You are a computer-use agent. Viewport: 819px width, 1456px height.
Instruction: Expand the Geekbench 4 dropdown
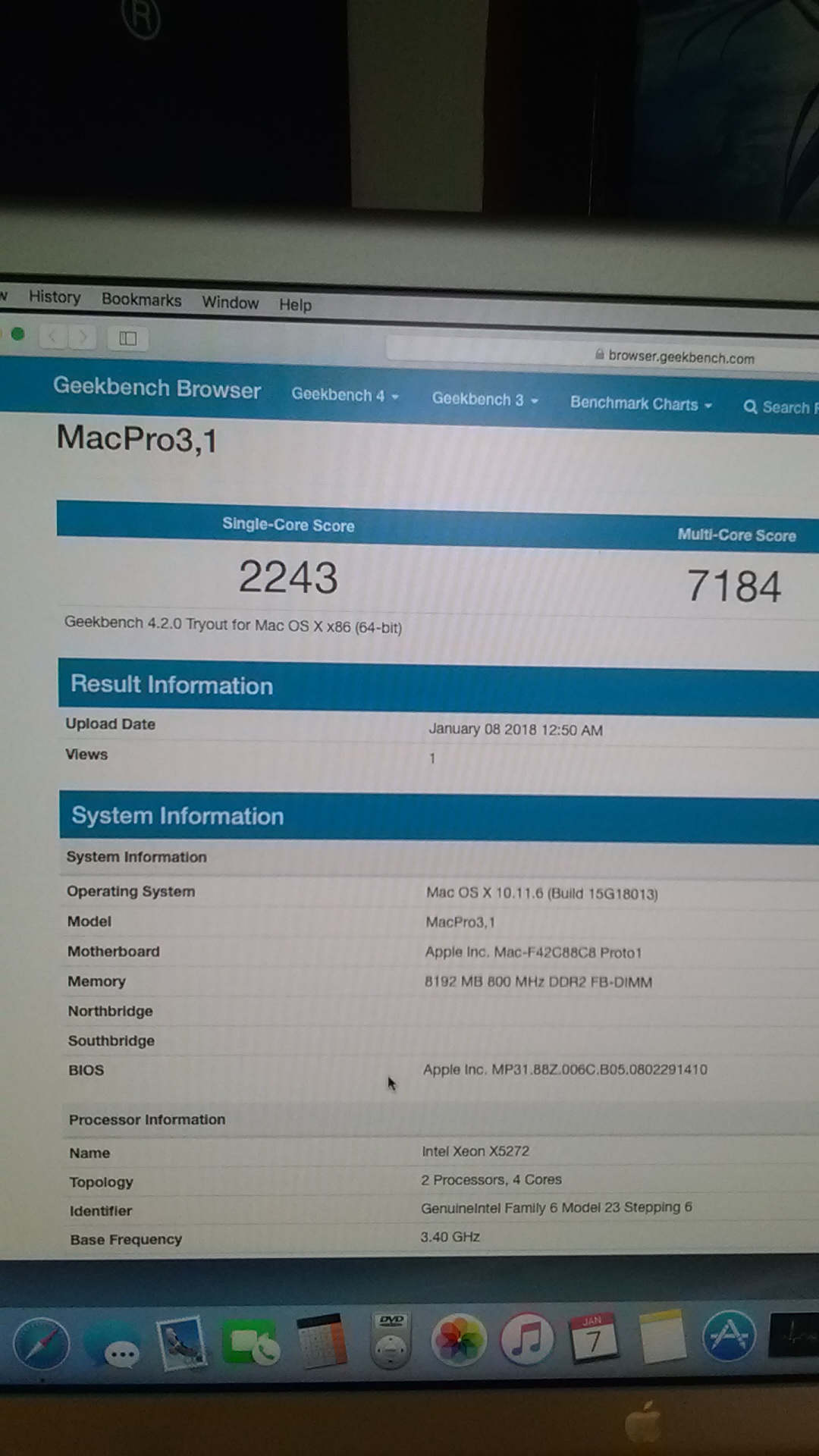coord(345,395)
